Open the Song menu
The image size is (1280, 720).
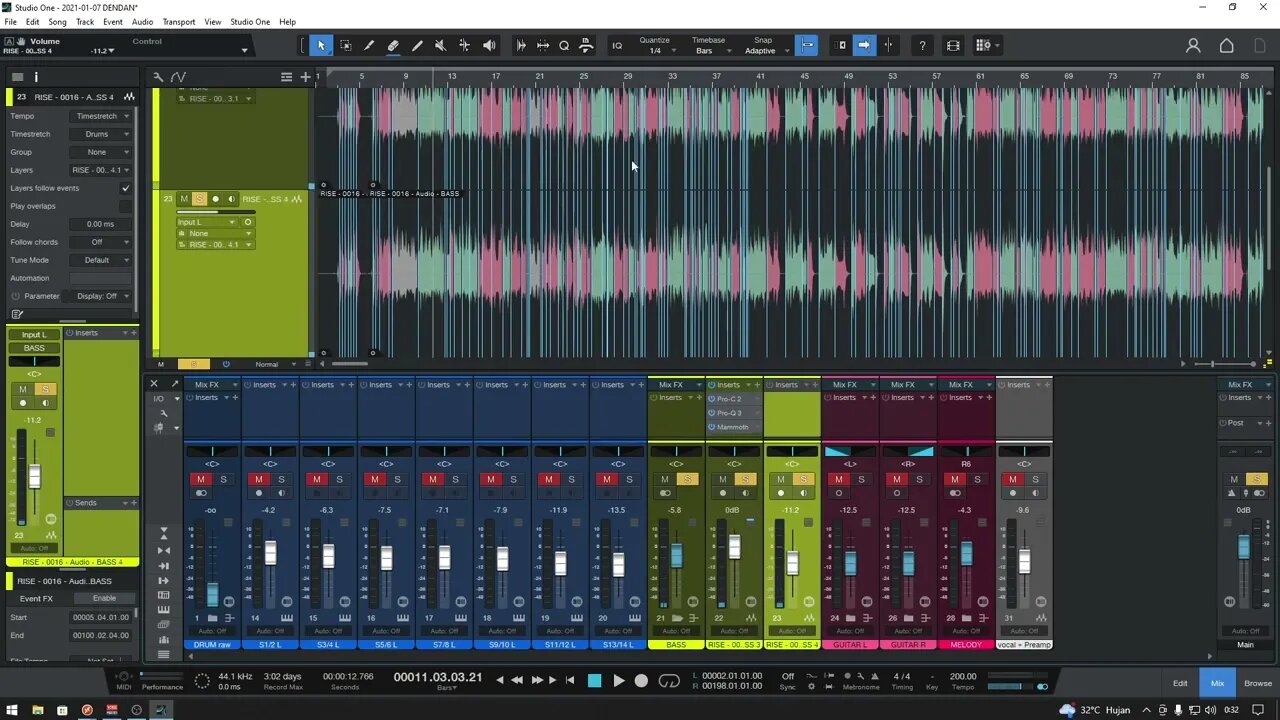click(58, 22)
